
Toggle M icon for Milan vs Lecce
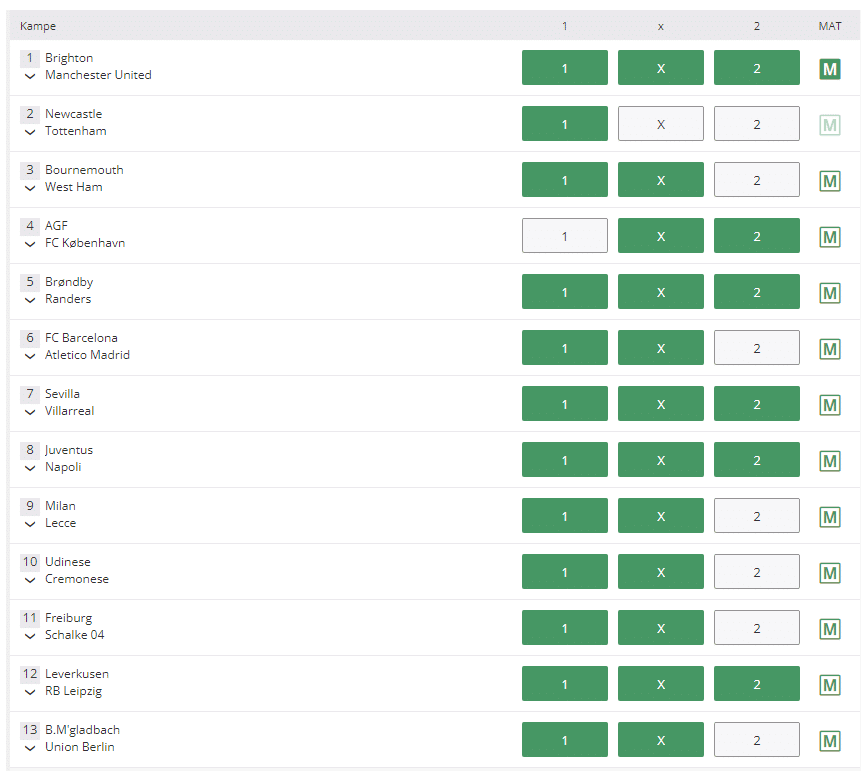[829, 517]
